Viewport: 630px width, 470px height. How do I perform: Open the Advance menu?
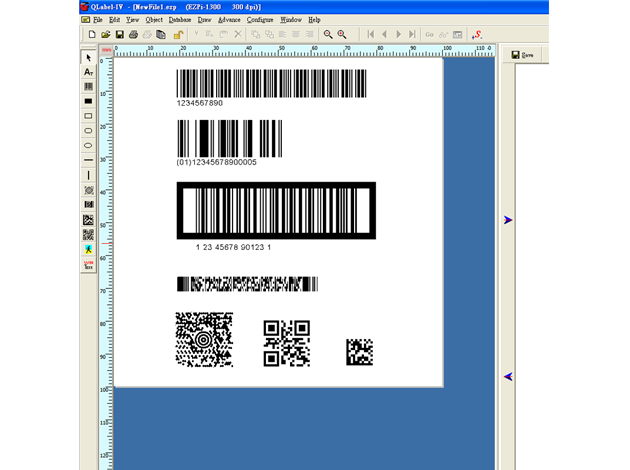click(x=229, y=19)
